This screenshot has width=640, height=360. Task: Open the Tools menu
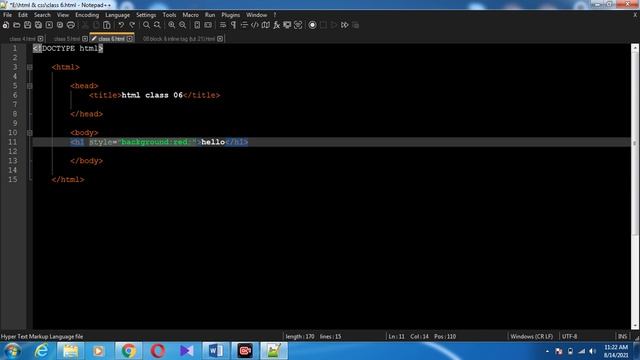click(169, 15)
